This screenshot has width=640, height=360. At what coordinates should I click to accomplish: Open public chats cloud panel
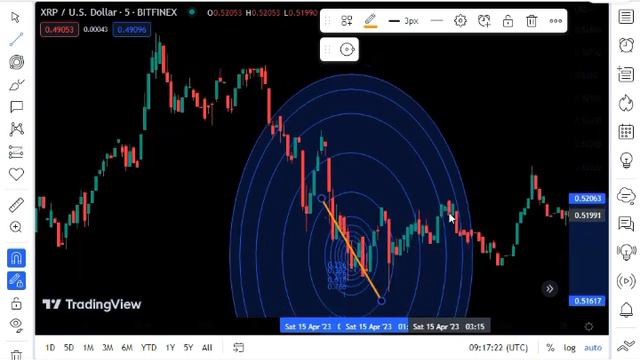pyautogui.click(x=626, y=196)
